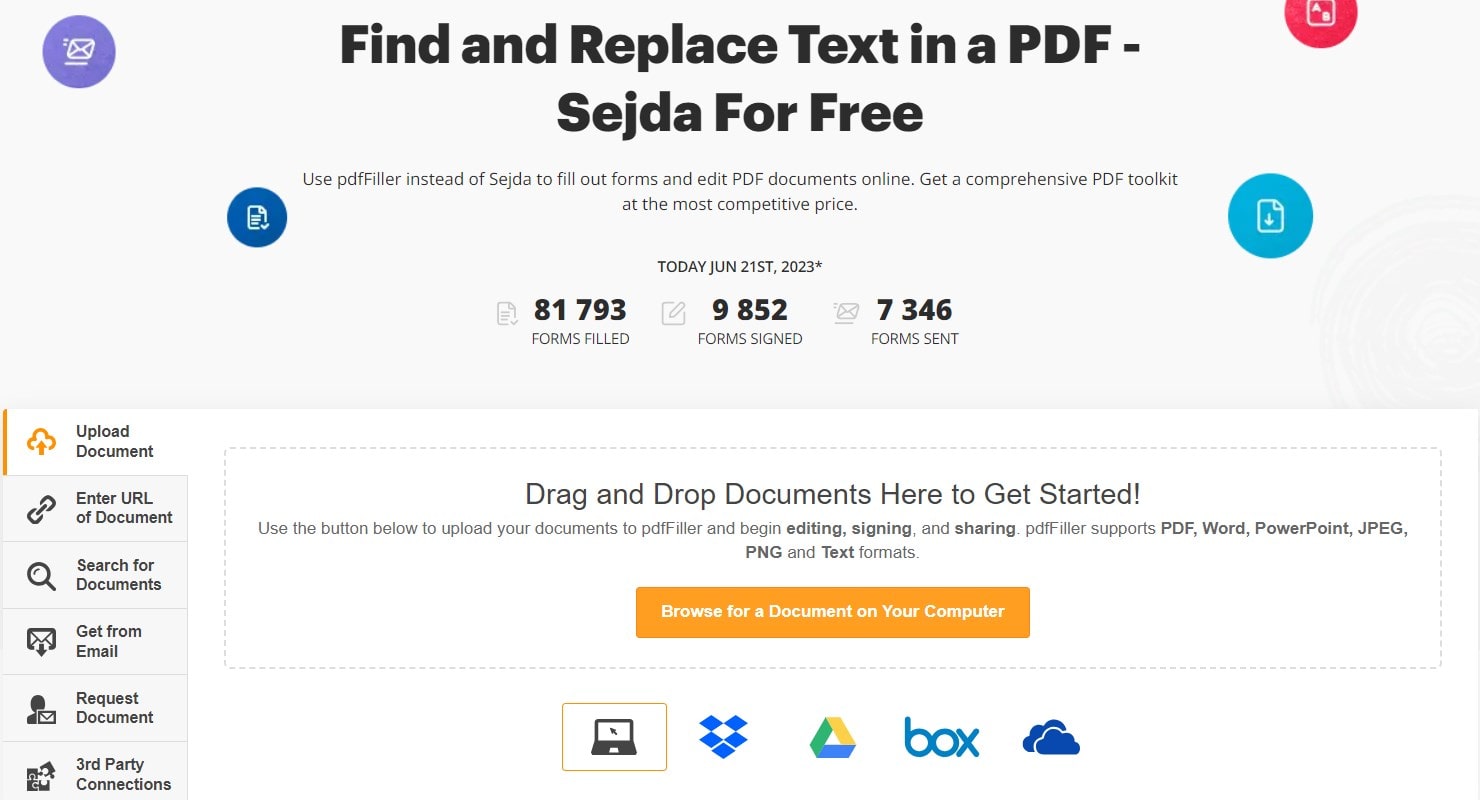This screenshot has height=800, width=1480.
Task: Click the Forms Signed pencil icon
Action: click(x=673, y=315)
